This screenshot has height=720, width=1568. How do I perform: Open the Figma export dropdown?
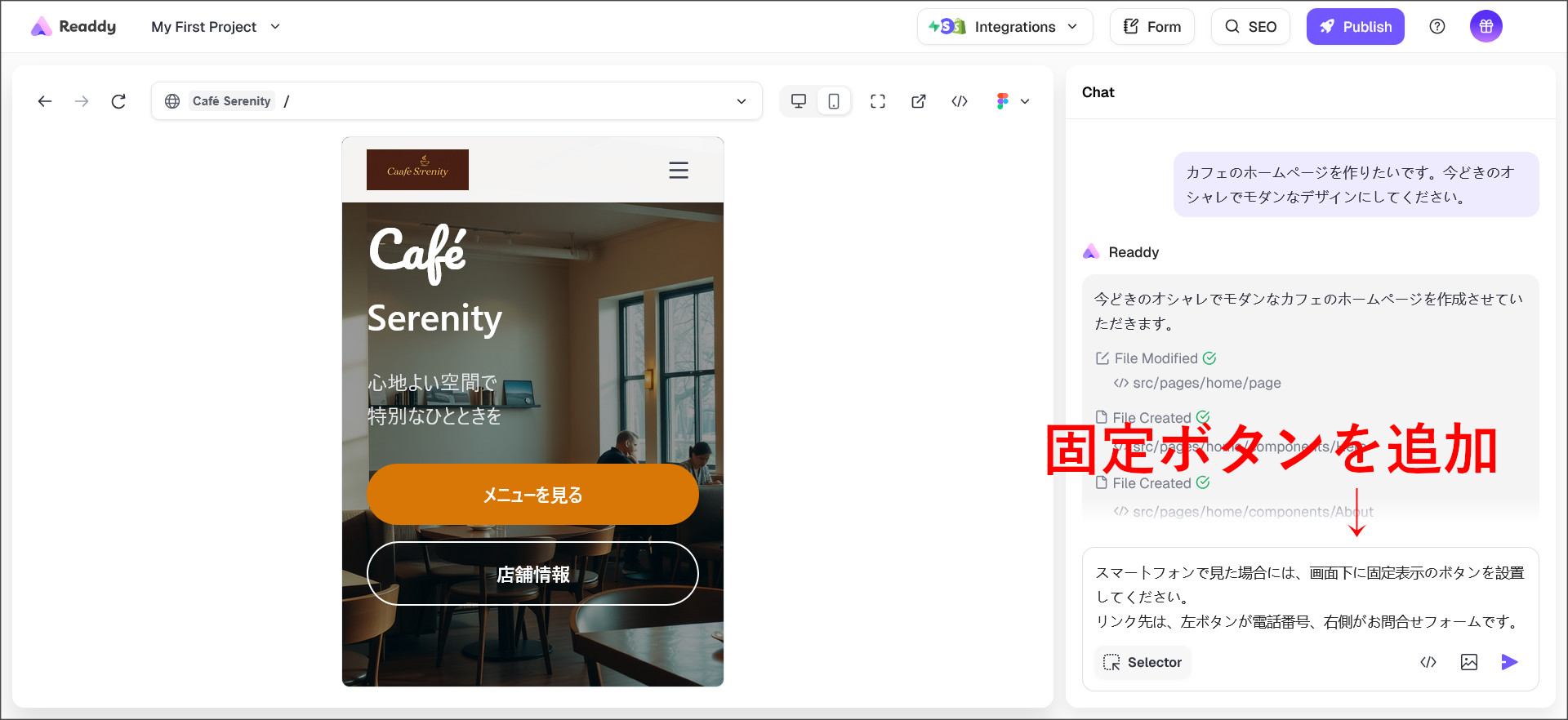(x=1013, y=101)
